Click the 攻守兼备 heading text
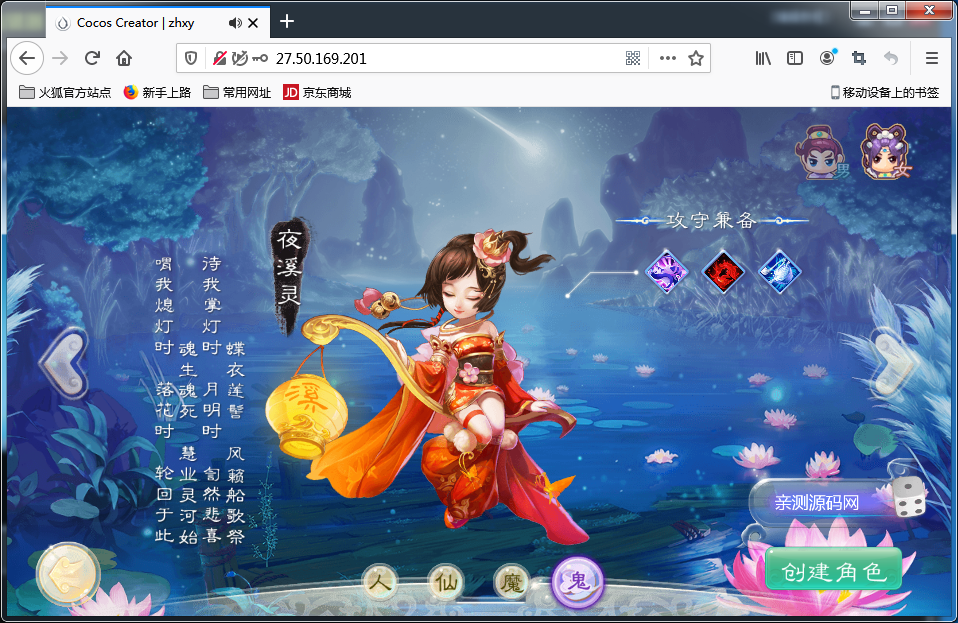 click(711, 220)
